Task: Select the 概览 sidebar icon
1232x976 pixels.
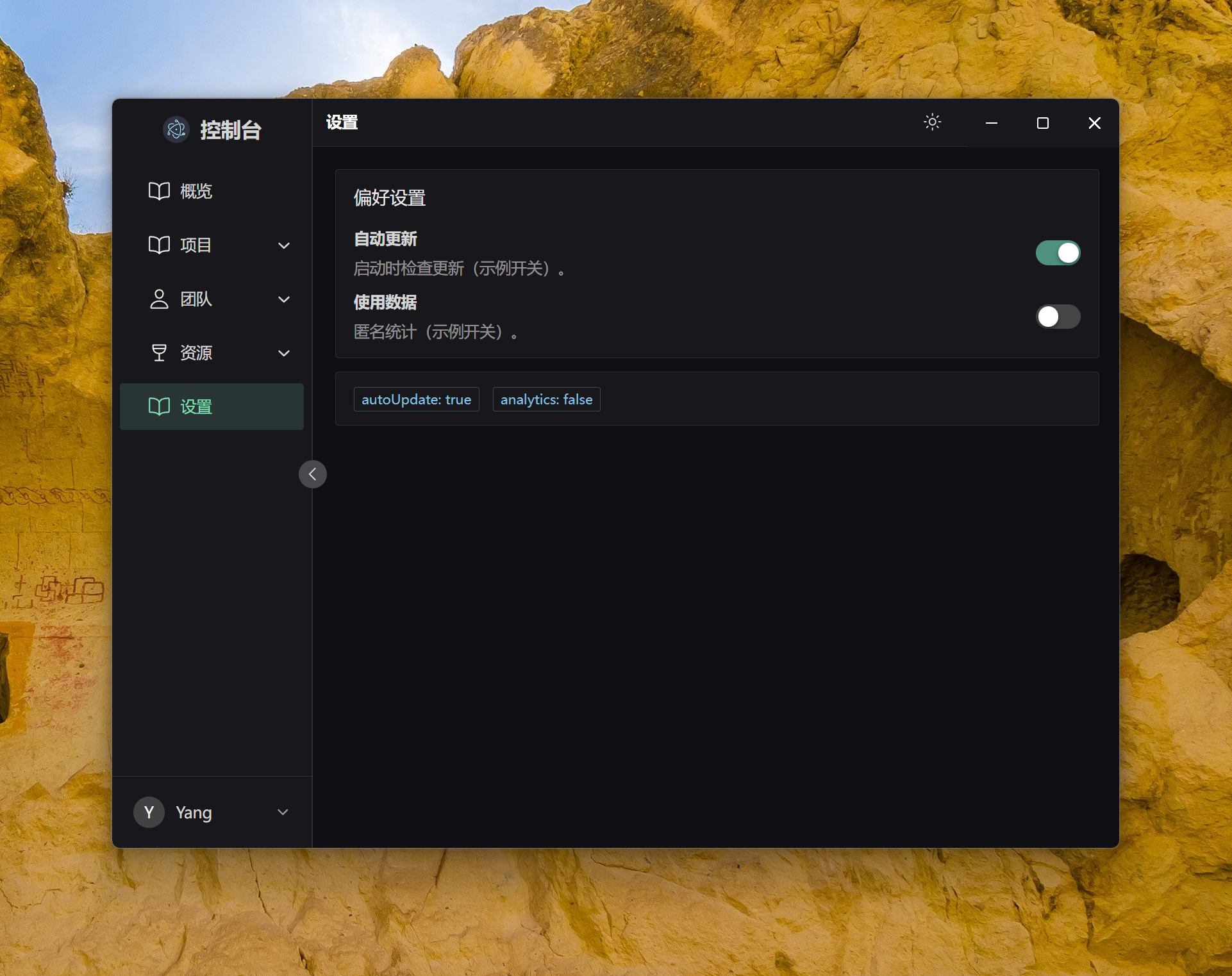Action: coord(158,190)
